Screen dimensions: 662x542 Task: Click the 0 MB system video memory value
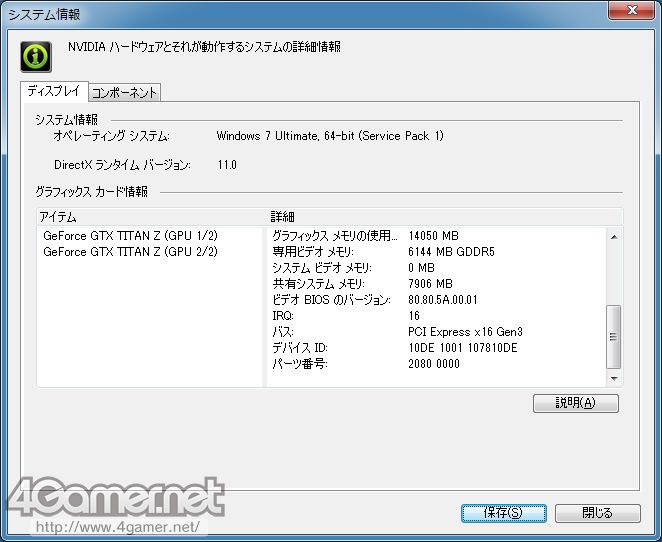[421, 268]
